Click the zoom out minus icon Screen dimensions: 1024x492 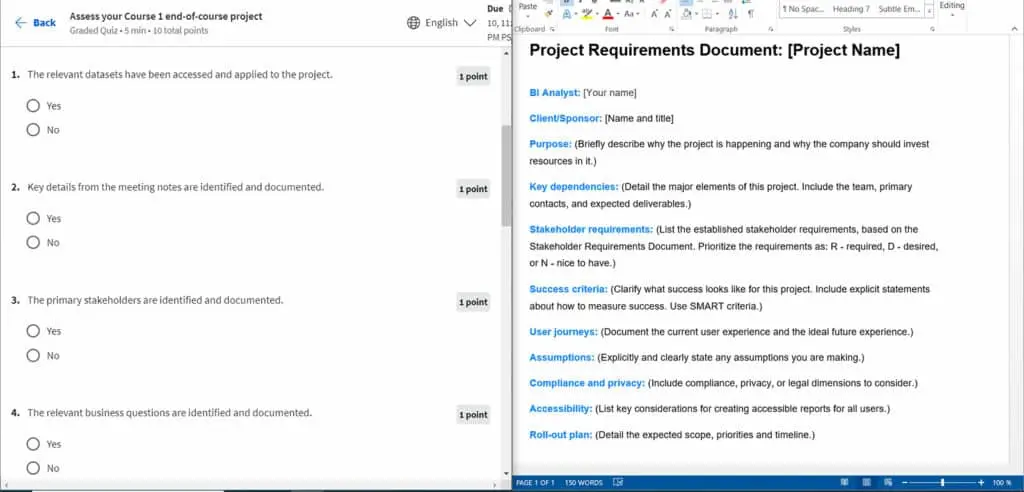[905, 483]
